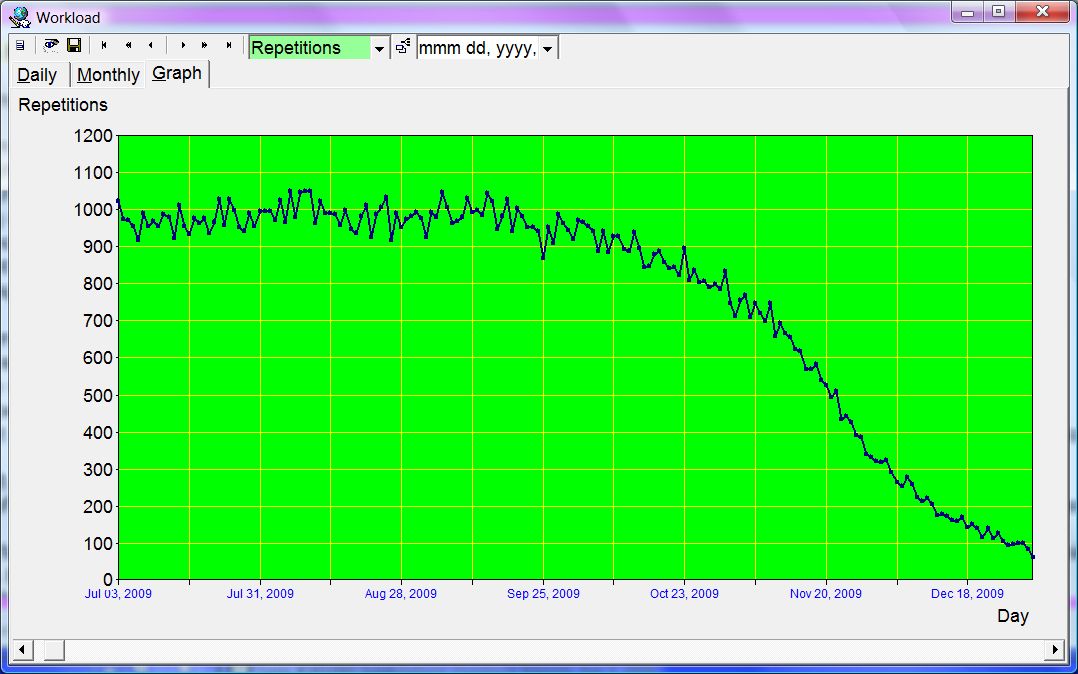
Task: Click the fast-rewind double-arrow icon
Action: pos(128,45)
